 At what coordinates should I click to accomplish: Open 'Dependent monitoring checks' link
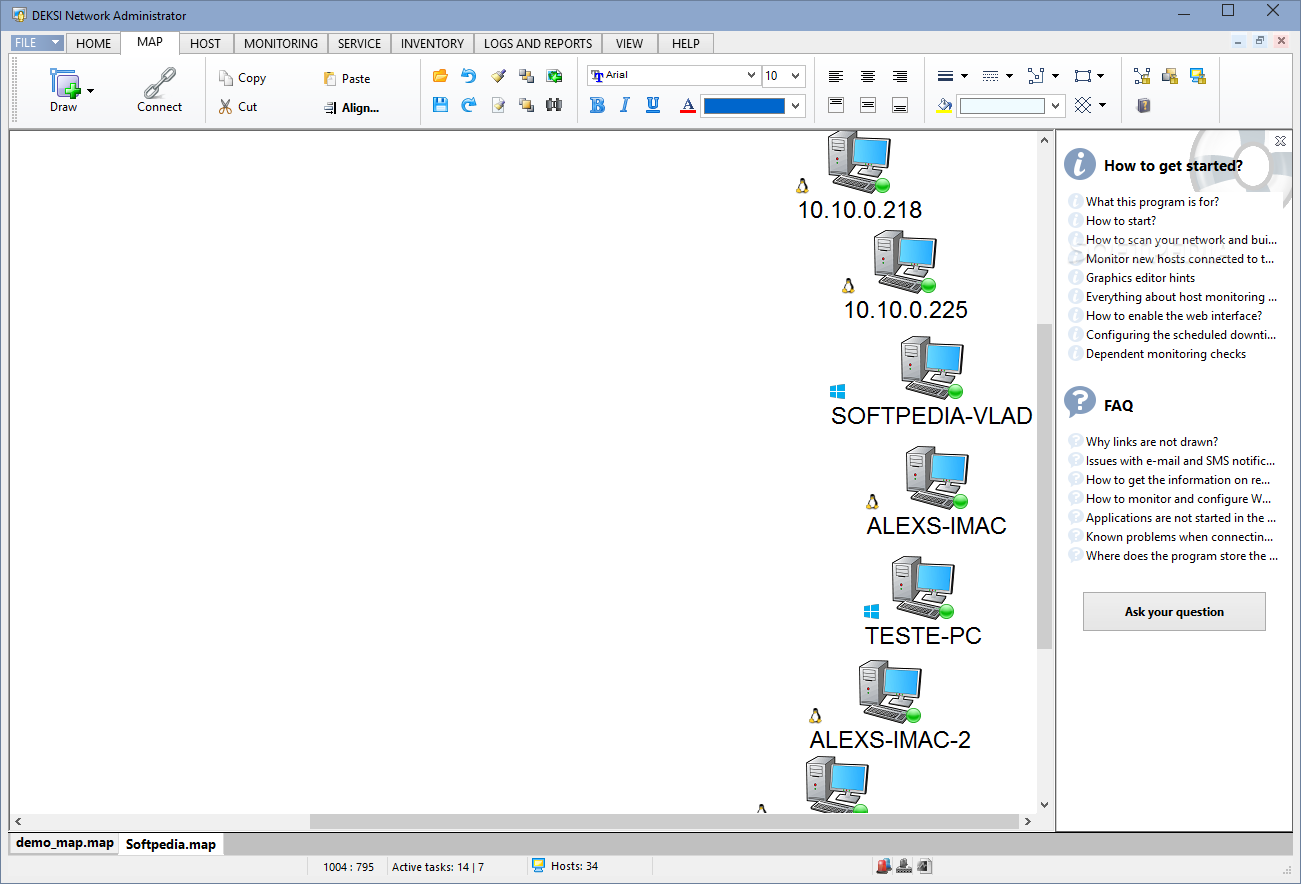(1166, 354)
